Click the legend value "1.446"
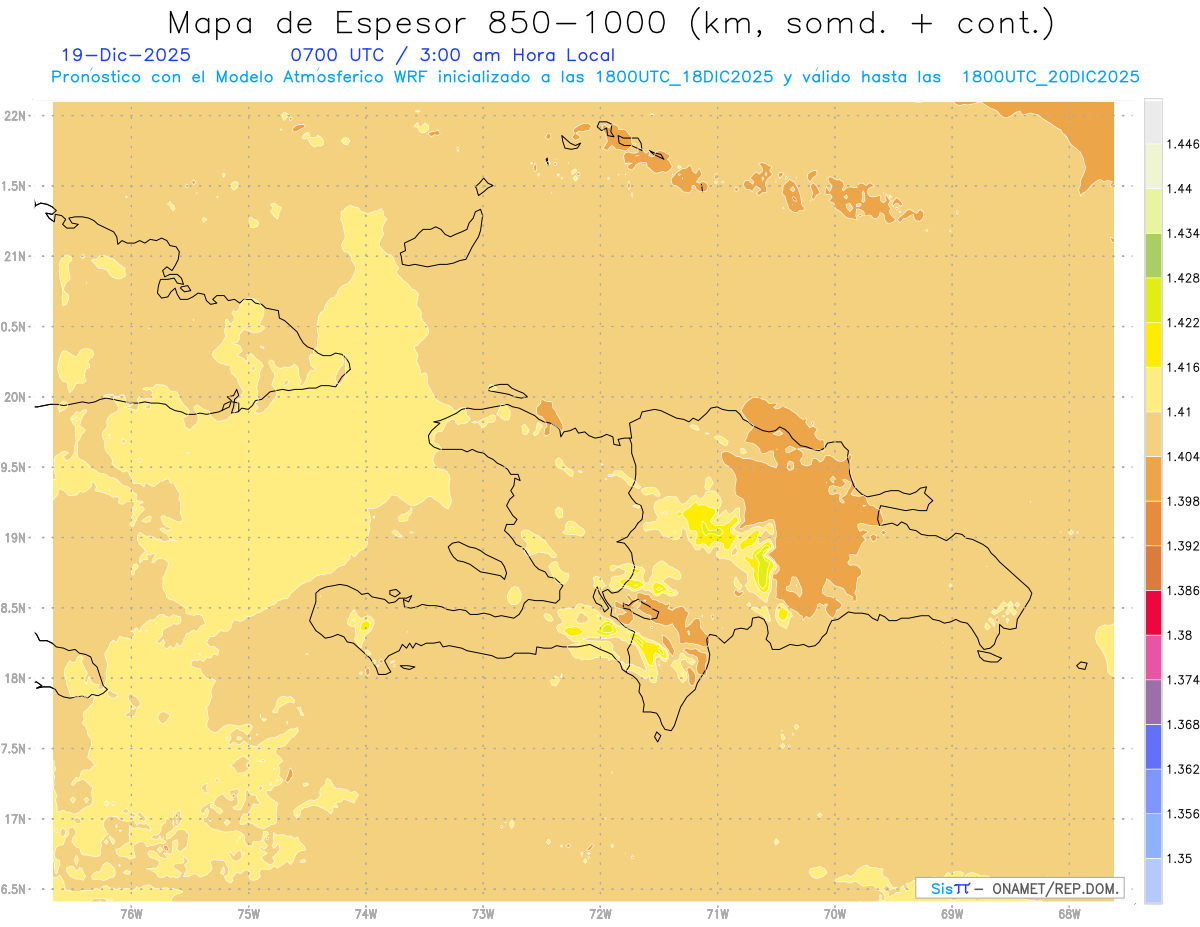 click(x=1184, y=144)
